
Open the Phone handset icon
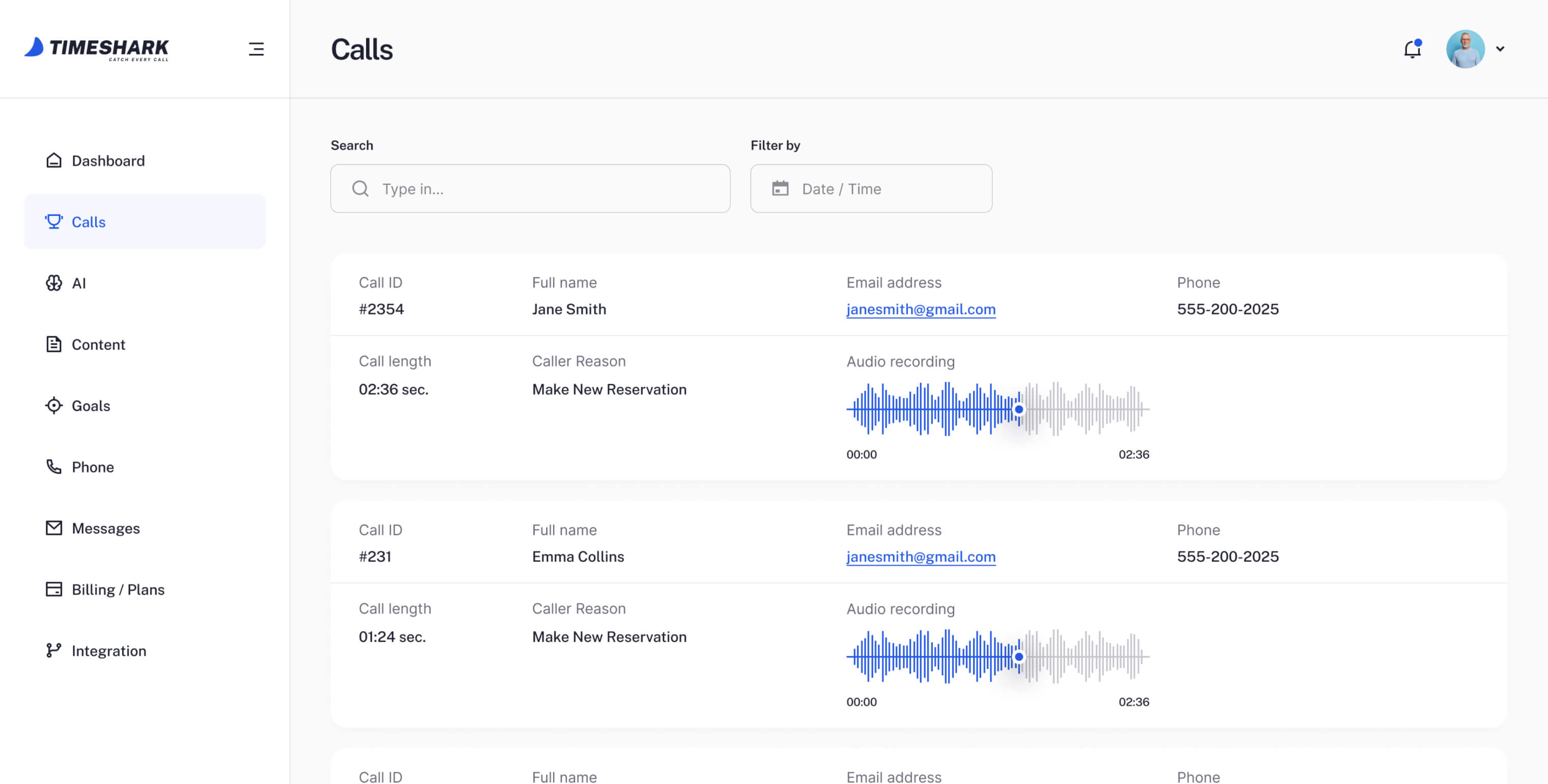click(54, 467)
